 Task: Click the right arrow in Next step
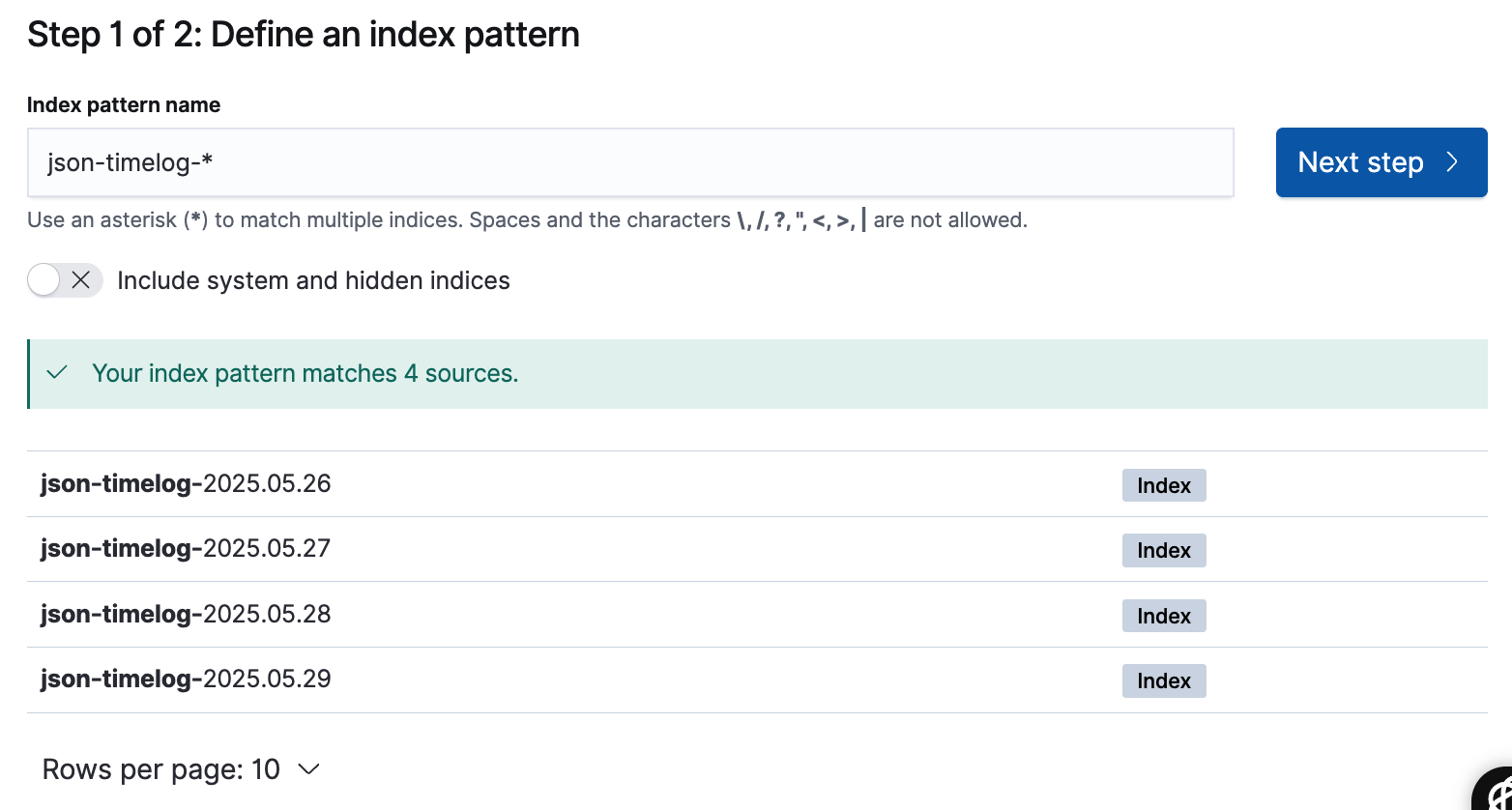(1452, 162)
